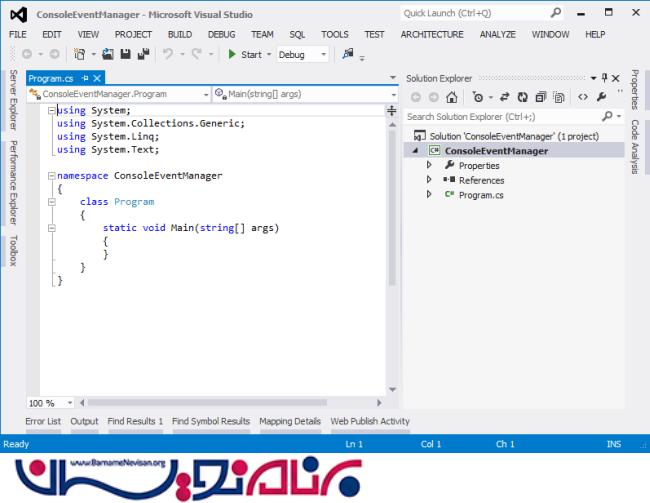Viewport: 650px width, 503px height.
Task: Toggle Show All Files in Solution Explorer
Action: [x=558, y=97]
